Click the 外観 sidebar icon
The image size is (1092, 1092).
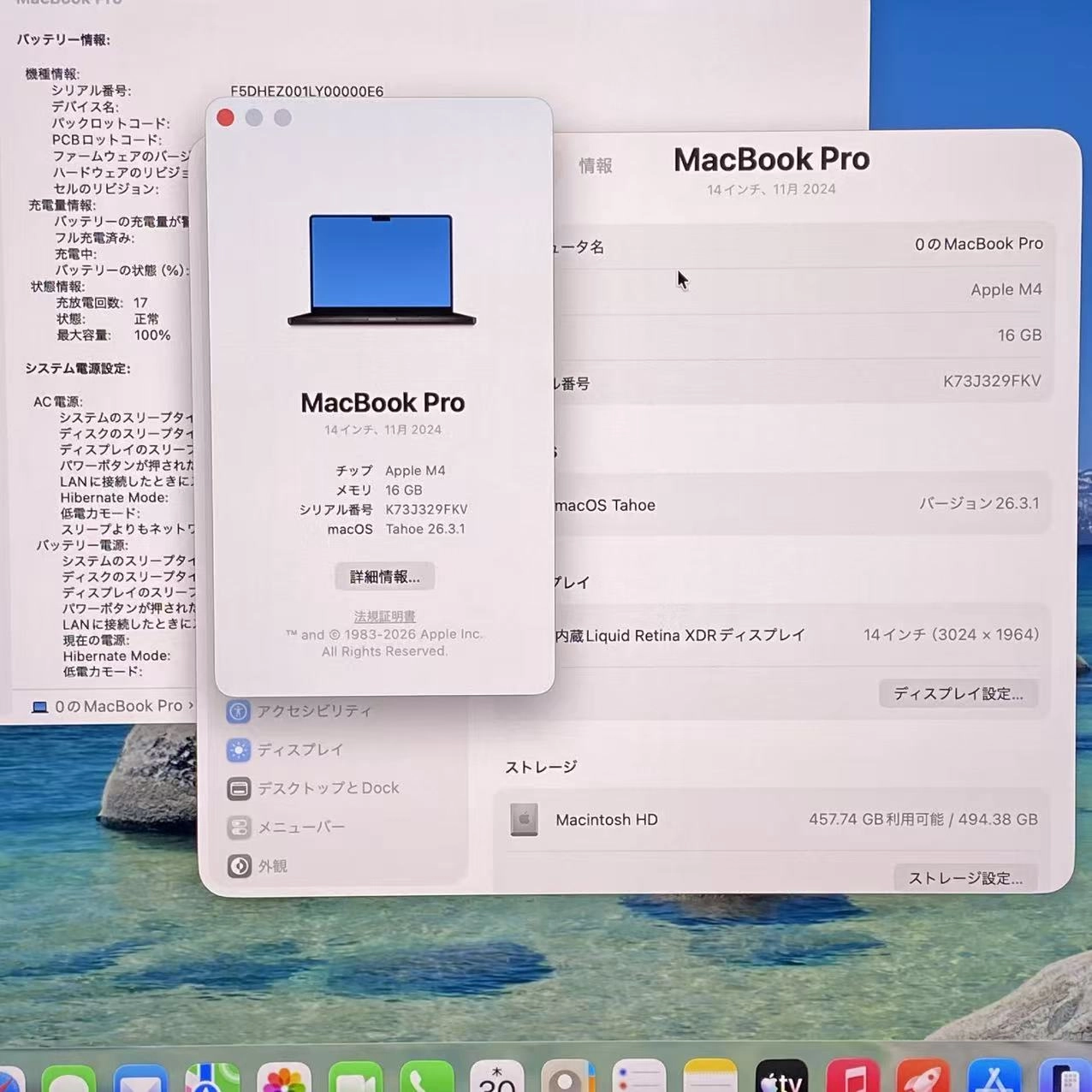click(239, 866)
